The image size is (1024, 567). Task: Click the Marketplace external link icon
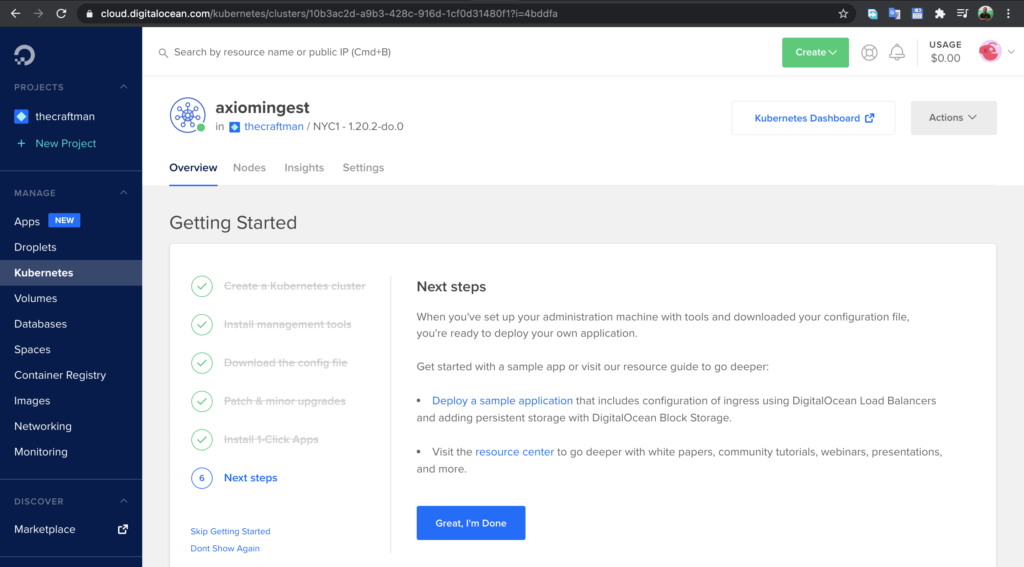click(123, 529)
